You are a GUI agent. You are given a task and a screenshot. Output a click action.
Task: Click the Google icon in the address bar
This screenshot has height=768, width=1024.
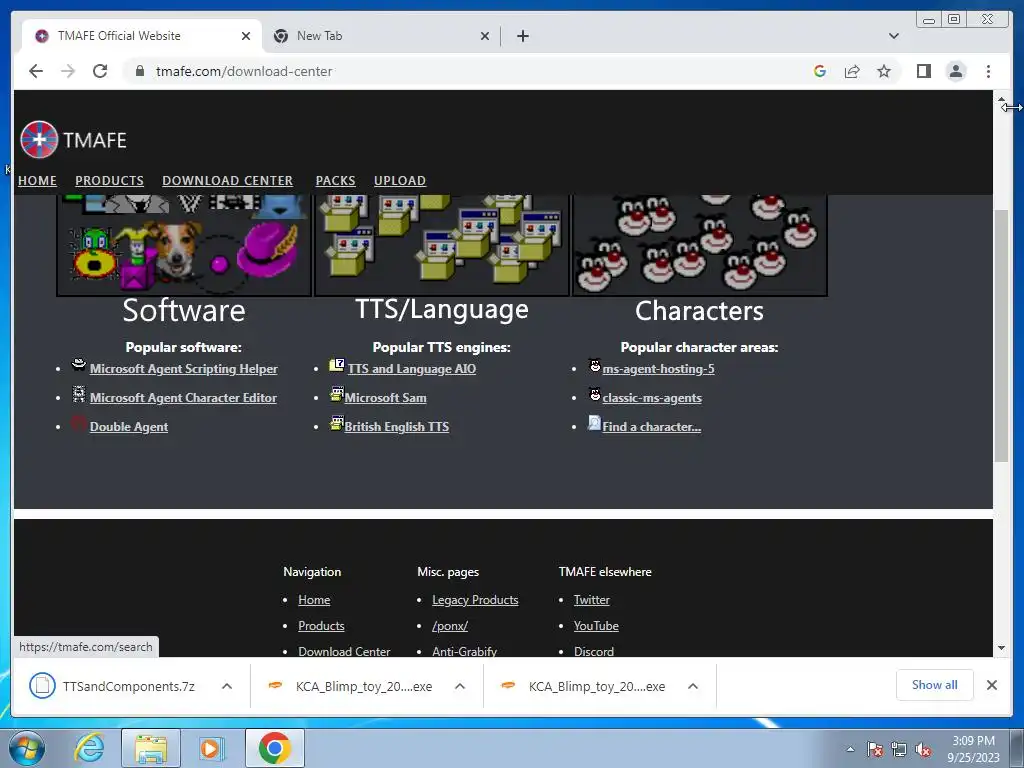click(x=820, y=71)
